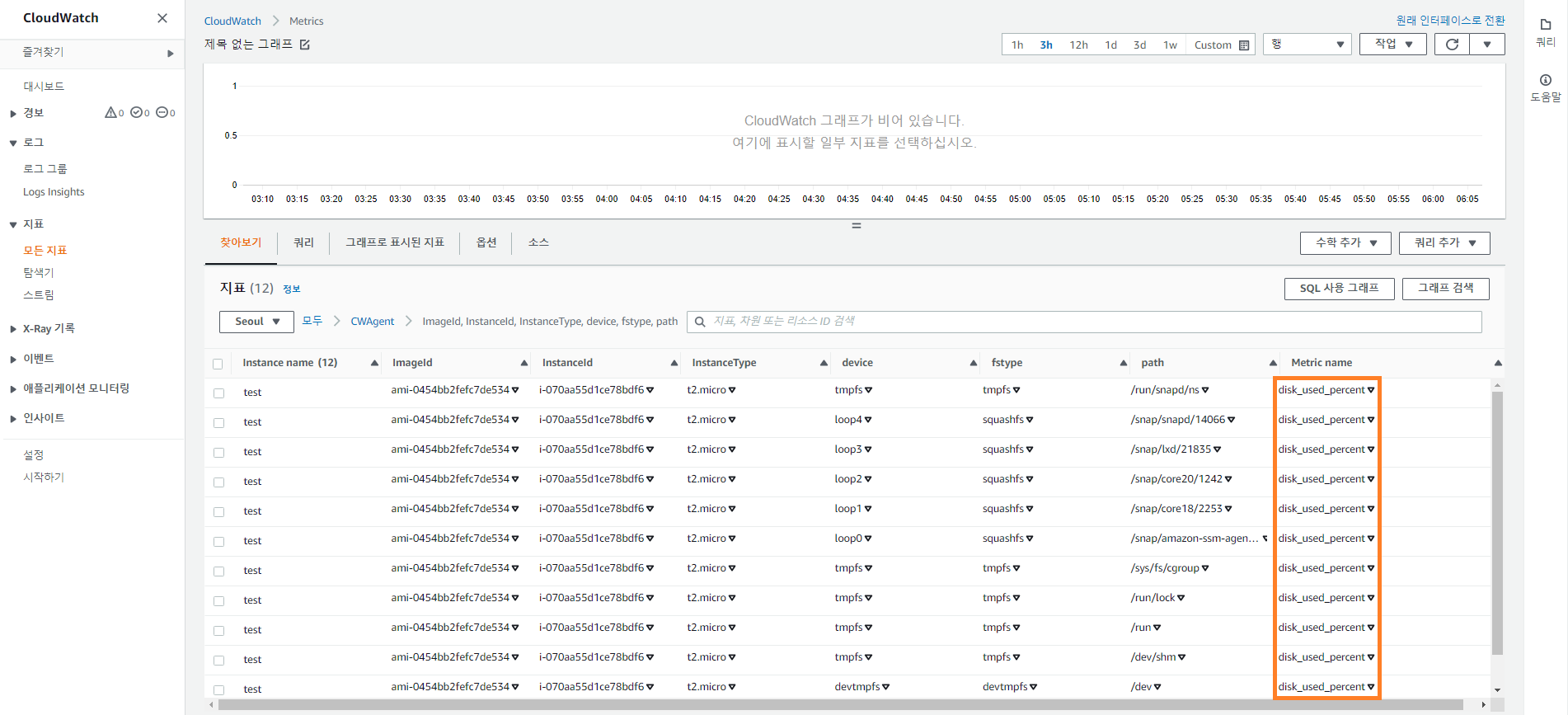
Task: Expand 즐겨찾기 favorites arrow
Action: (x=171, y=54)
